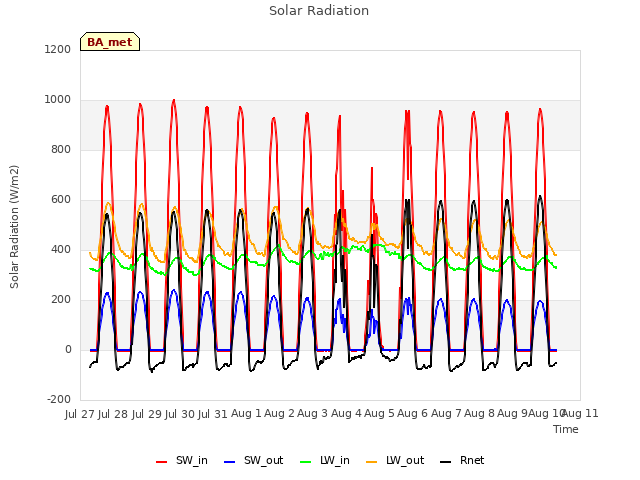Image resolution: width=640 pixels, height=480 pixels.
Task: Toggle the LW_out legend entry
Action: (395, 461)
